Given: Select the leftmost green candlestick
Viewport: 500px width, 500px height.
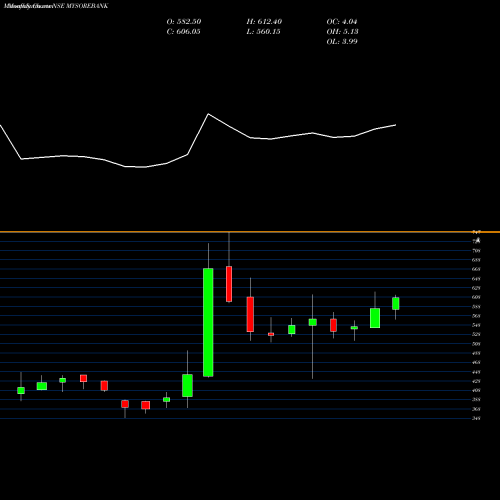Looking at the screenshot, I should pos(21,390).
